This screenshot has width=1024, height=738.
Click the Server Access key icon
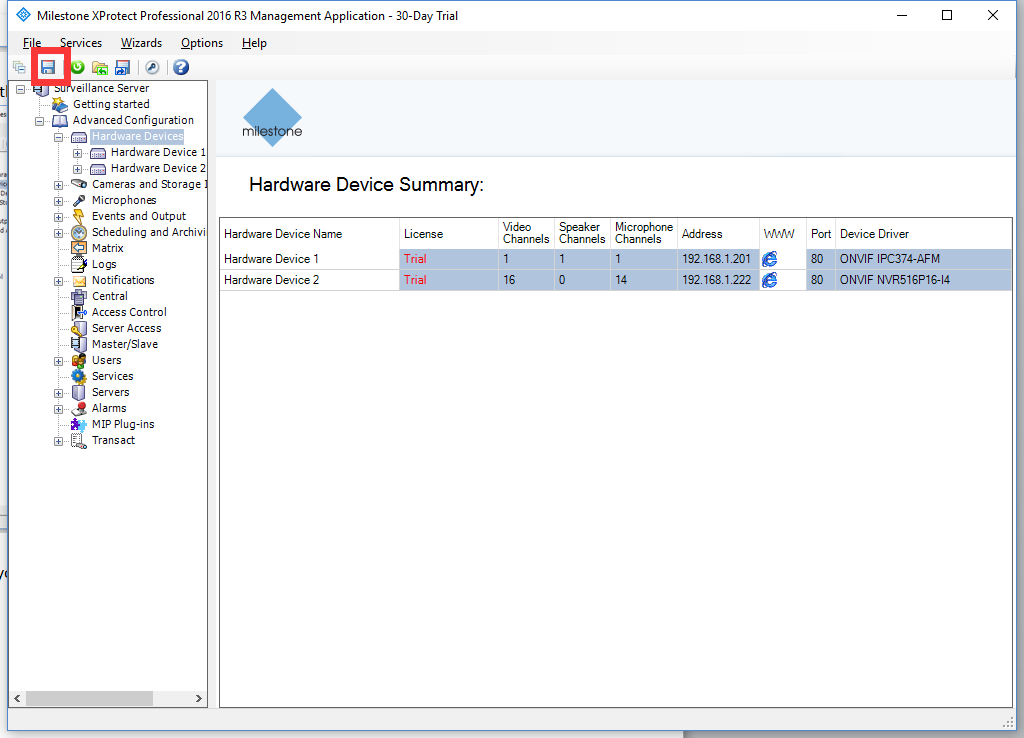pyautogui.click(x=79, y=329)
